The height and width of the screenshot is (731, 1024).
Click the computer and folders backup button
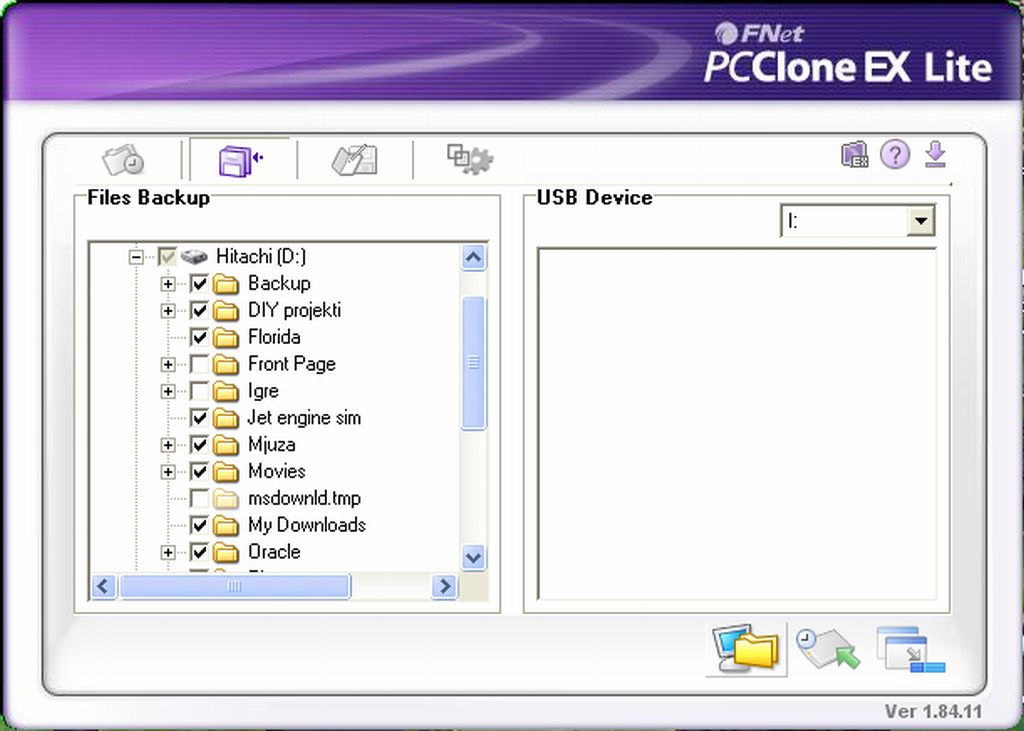click(746, 649)
